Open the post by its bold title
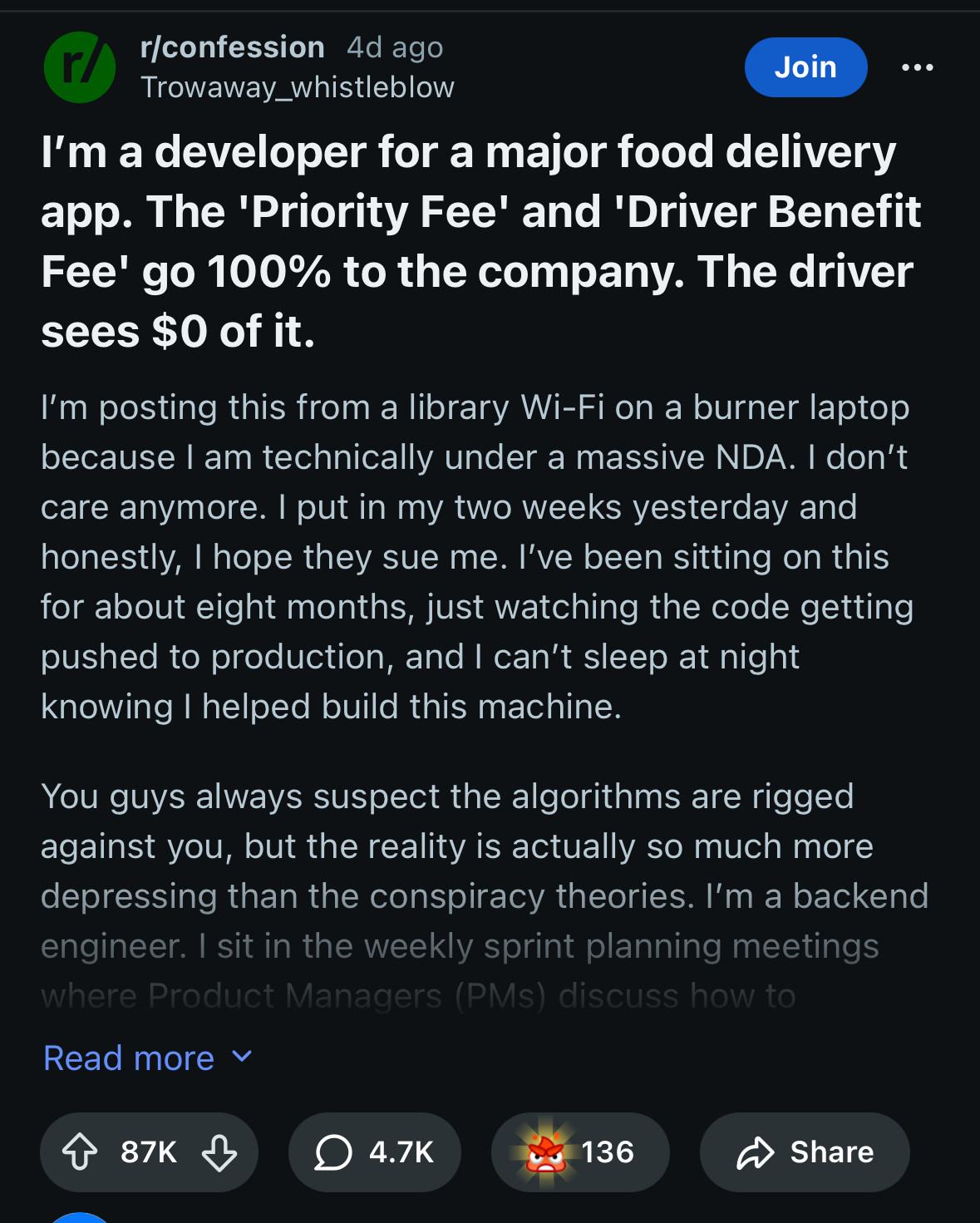 (480, 241)
